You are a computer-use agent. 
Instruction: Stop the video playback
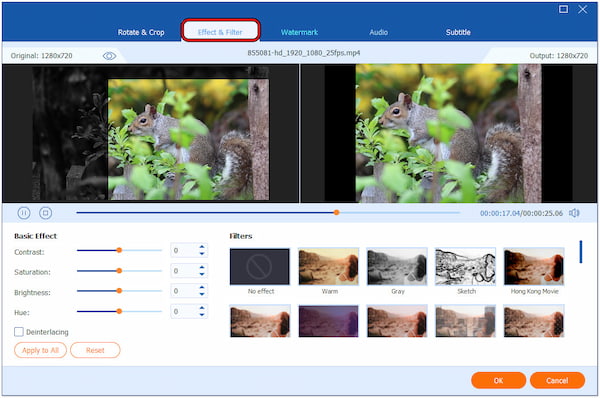point(46,213)
